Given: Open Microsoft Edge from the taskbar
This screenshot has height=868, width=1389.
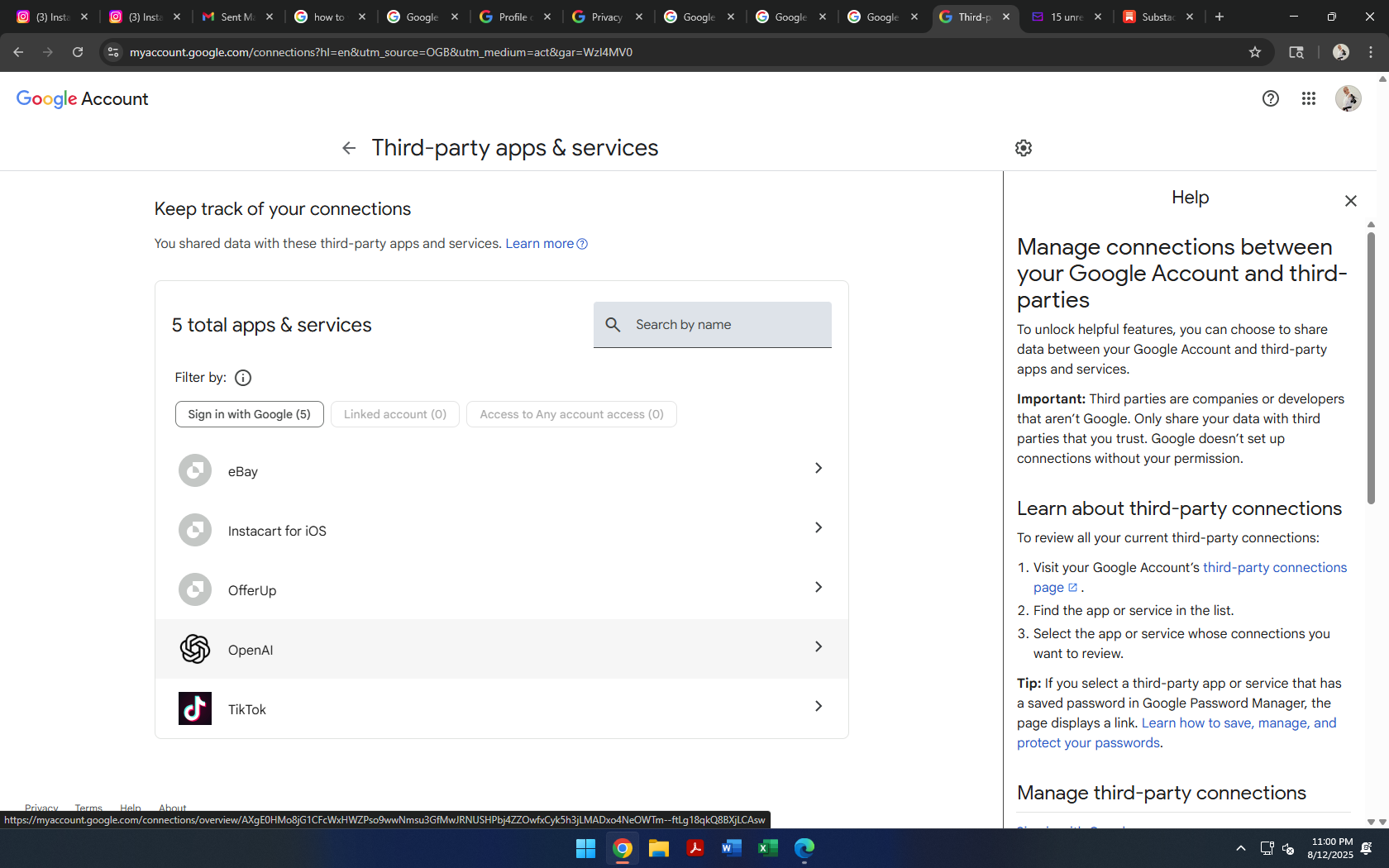Looking at the screenshot, I should point(804,848).
